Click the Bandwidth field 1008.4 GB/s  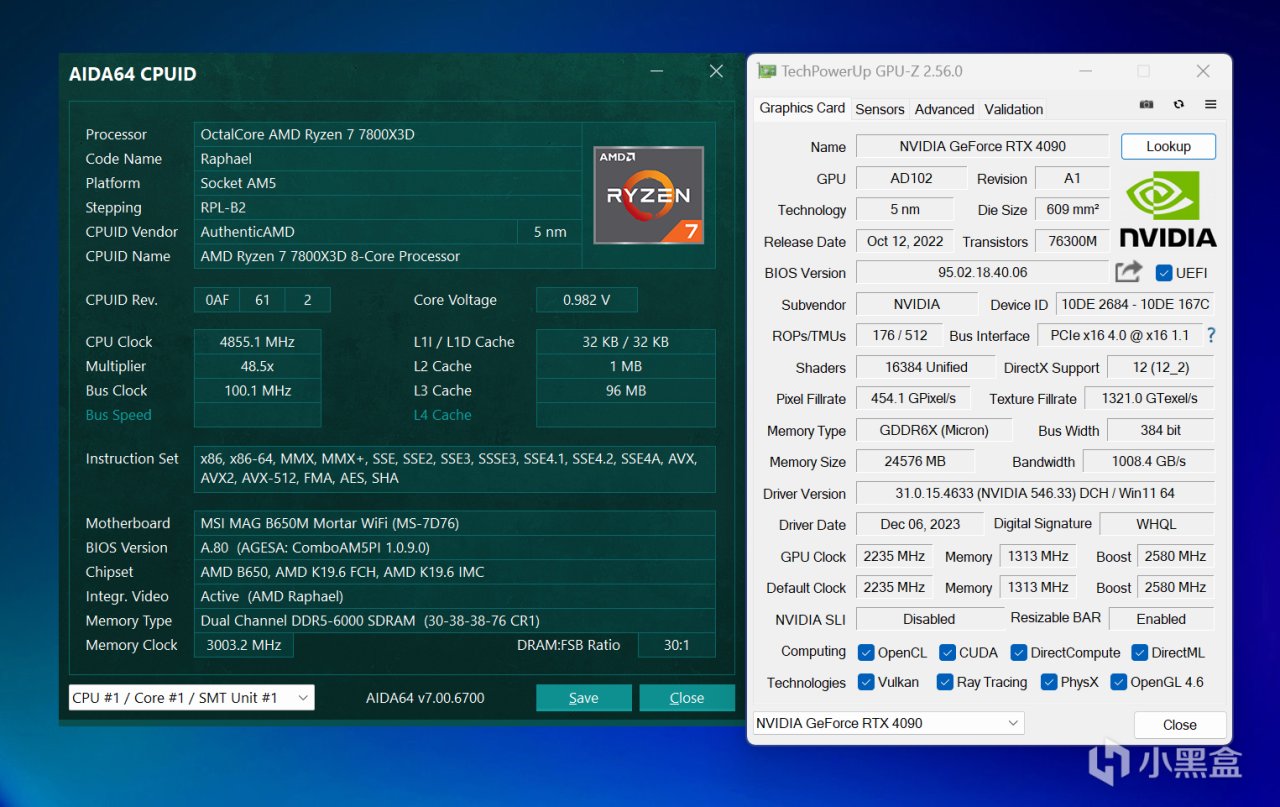[x=1149, y=461]
